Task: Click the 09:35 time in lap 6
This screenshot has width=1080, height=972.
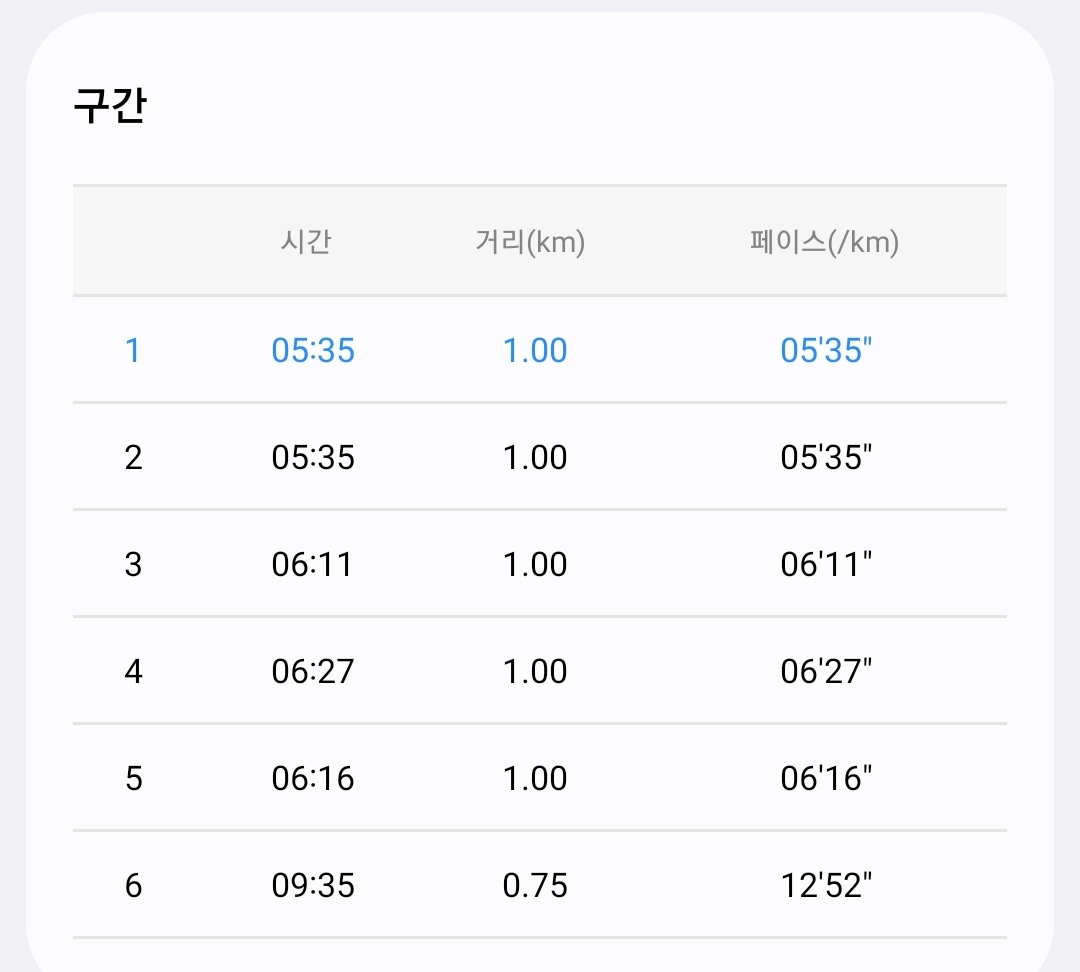Action: click(313, 886)
